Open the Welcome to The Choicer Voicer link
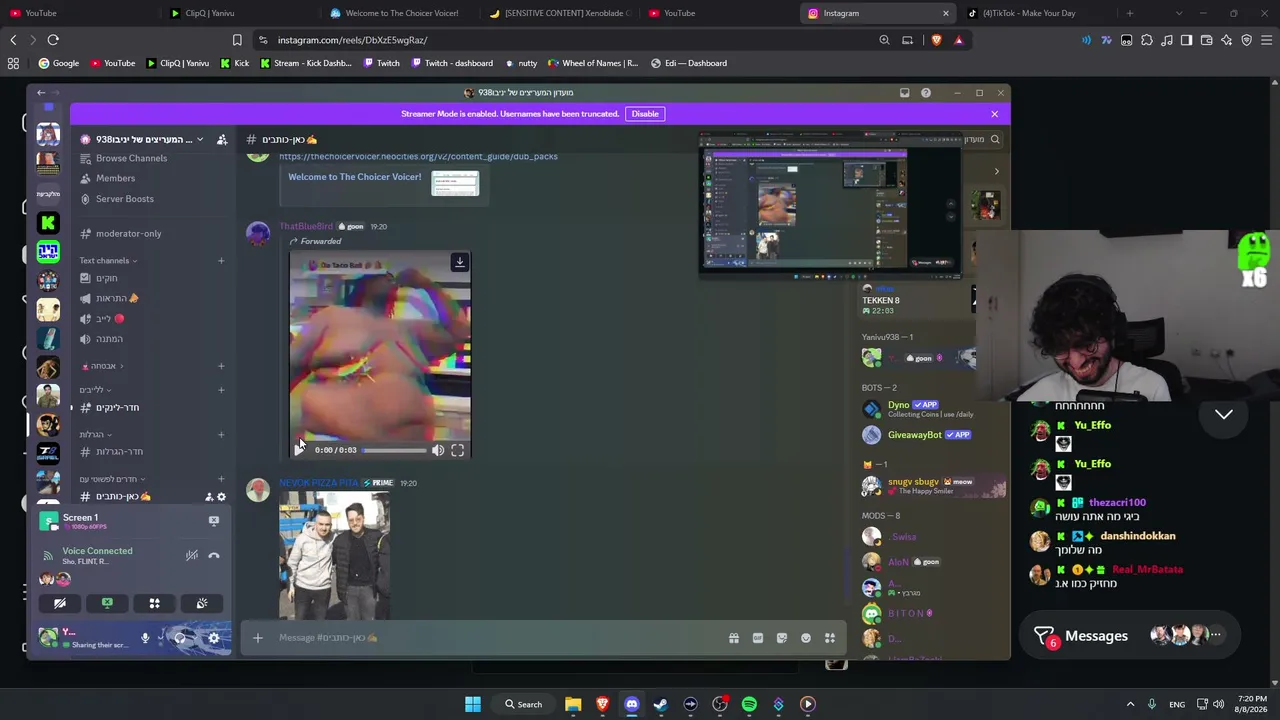 [355, 177]
